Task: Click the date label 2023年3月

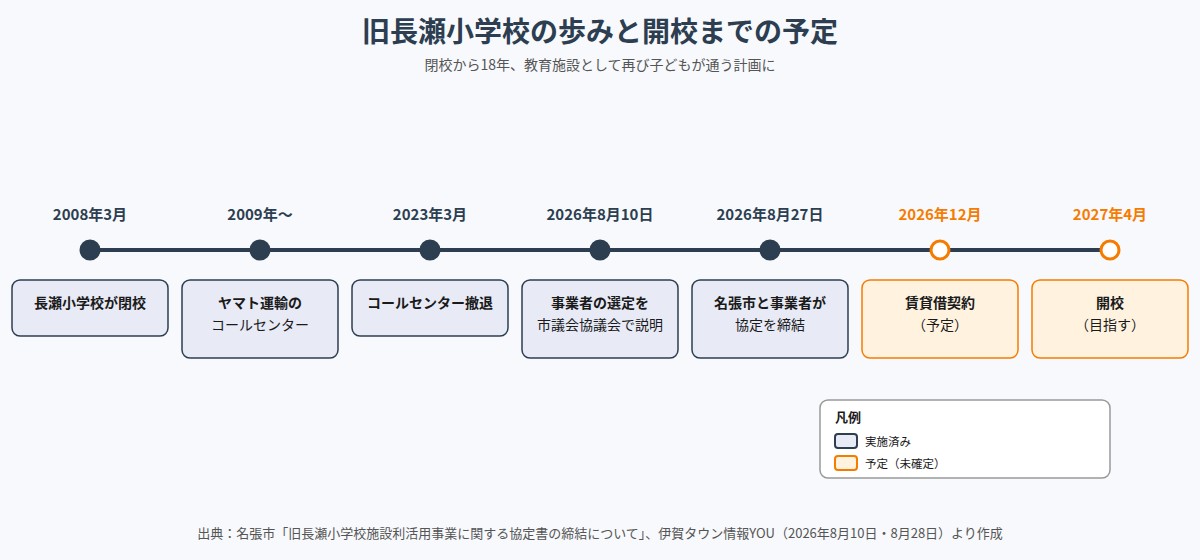Action: [430, 215]
